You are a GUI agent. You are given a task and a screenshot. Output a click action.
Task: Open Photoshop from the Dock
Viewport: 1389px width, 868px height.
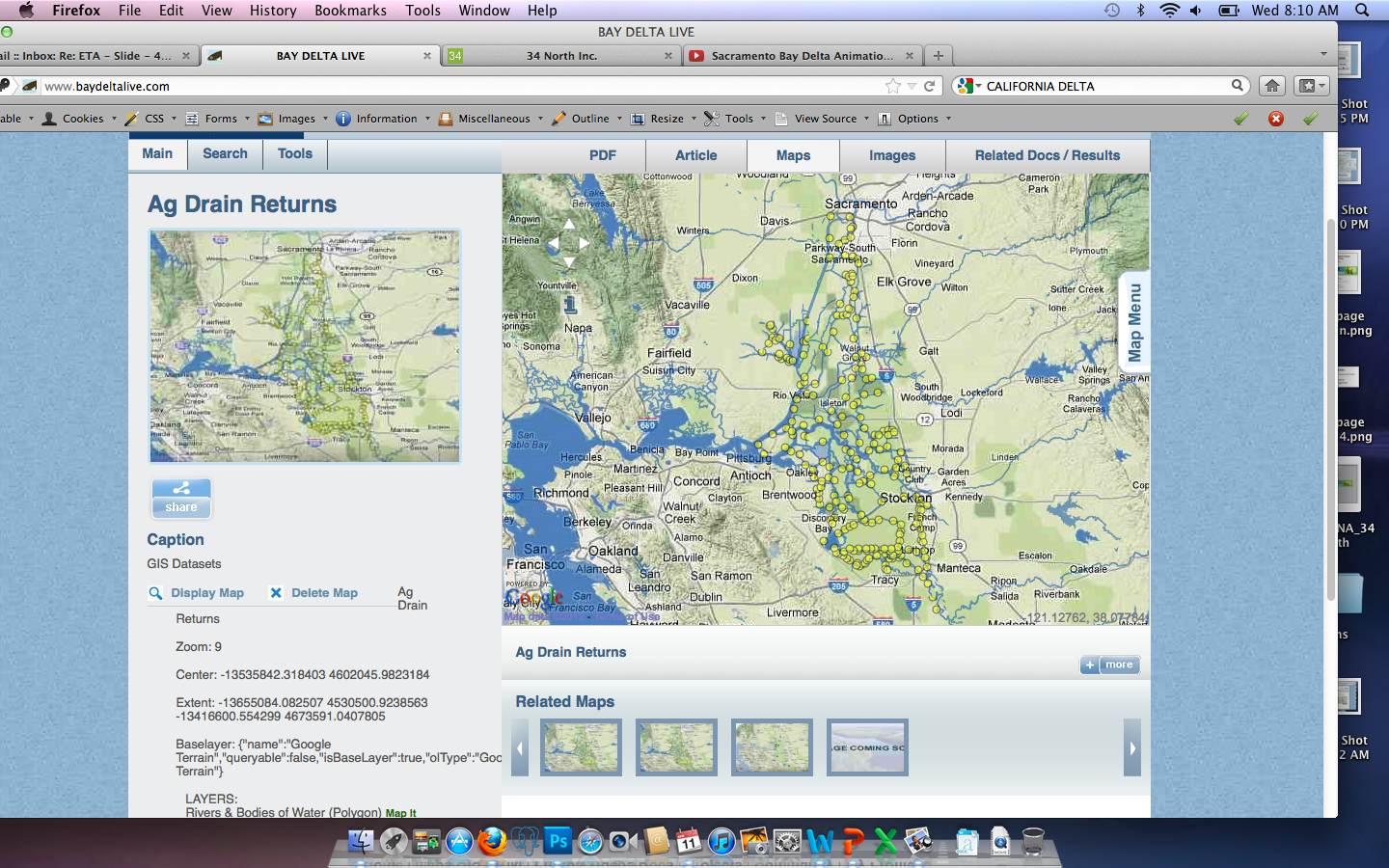(x=558, y=841)
